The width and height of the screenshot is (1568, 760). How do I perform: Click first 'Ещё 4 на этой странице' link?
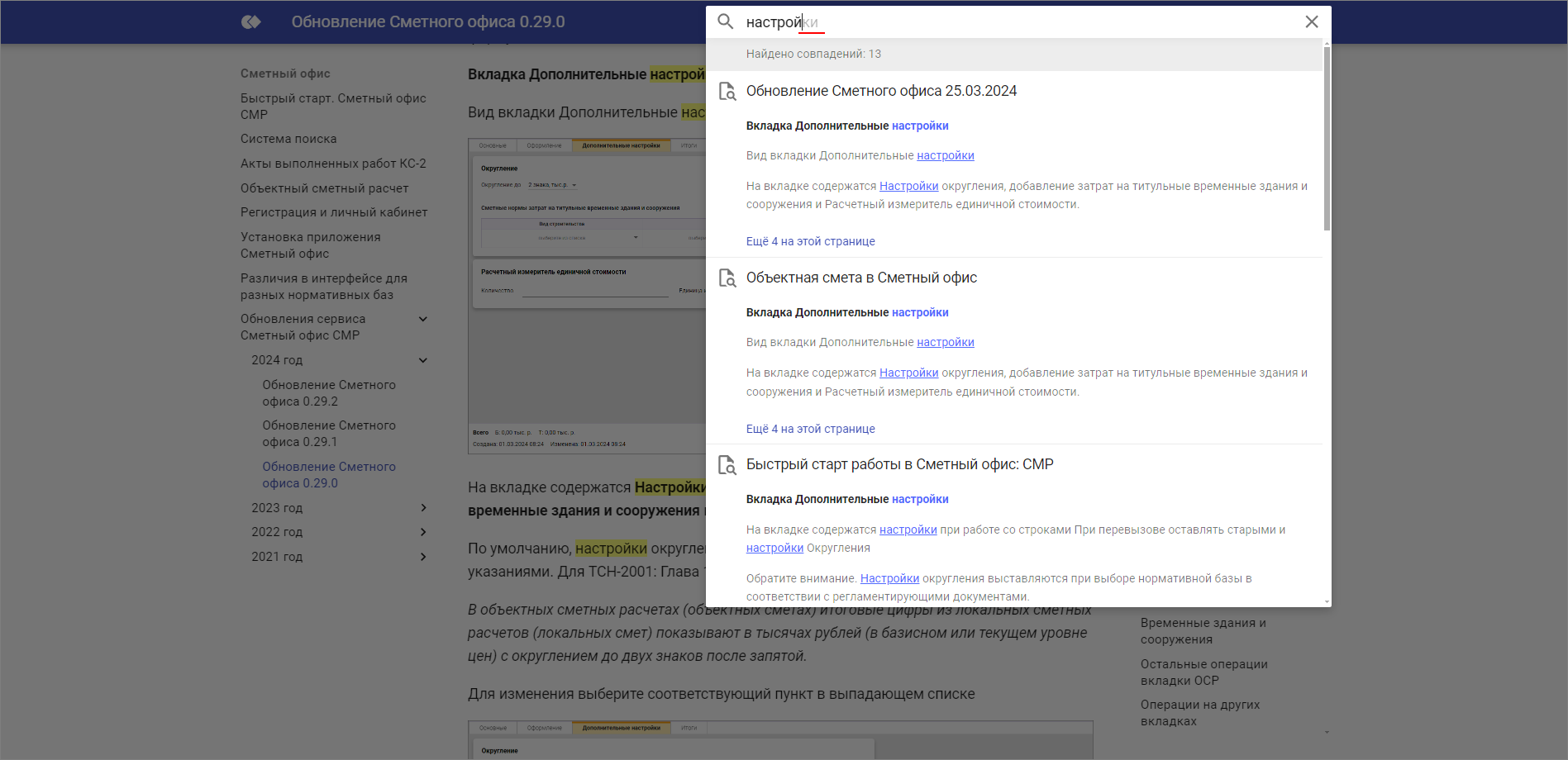pos(810,241)
